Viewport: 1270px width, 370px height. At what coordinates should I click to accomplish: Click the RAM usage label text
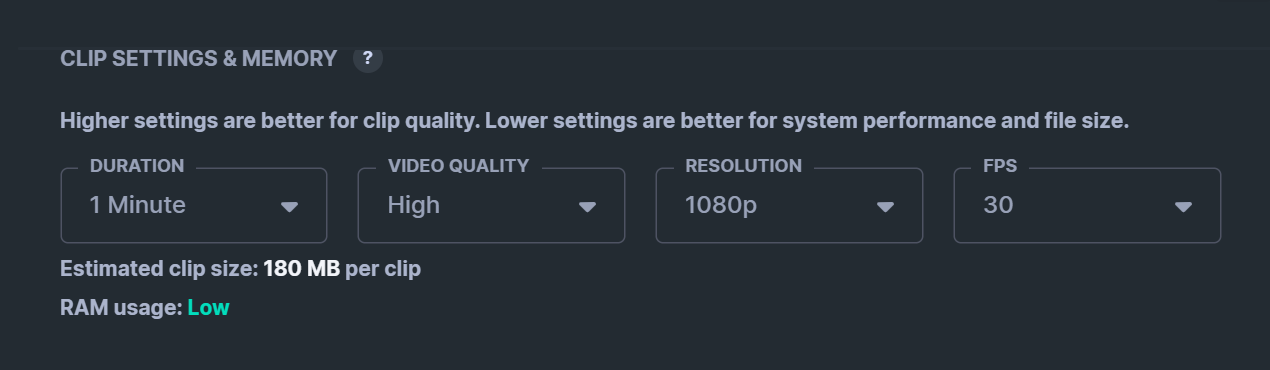tap(121, 307)
